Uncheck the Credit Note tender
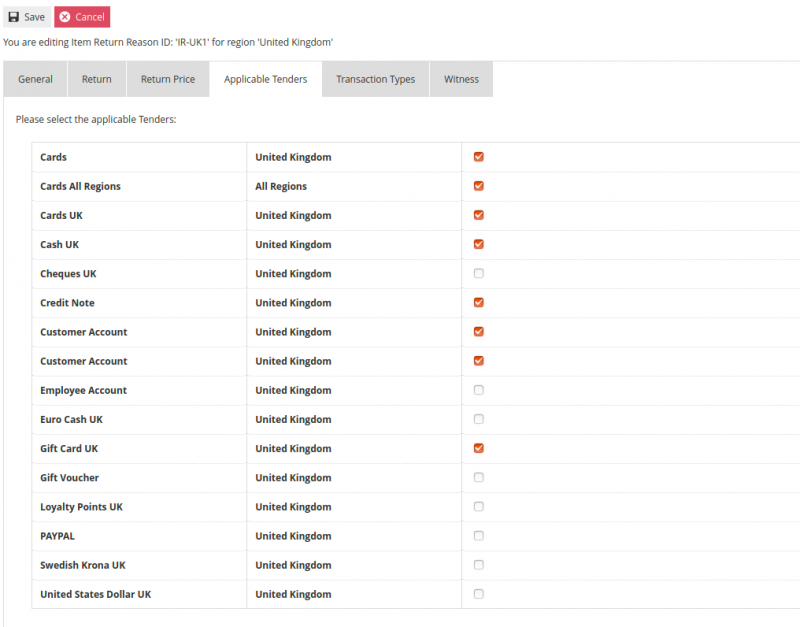Image resolution: width=800 pixels, height=627 pixels. [x=479, y=302]
